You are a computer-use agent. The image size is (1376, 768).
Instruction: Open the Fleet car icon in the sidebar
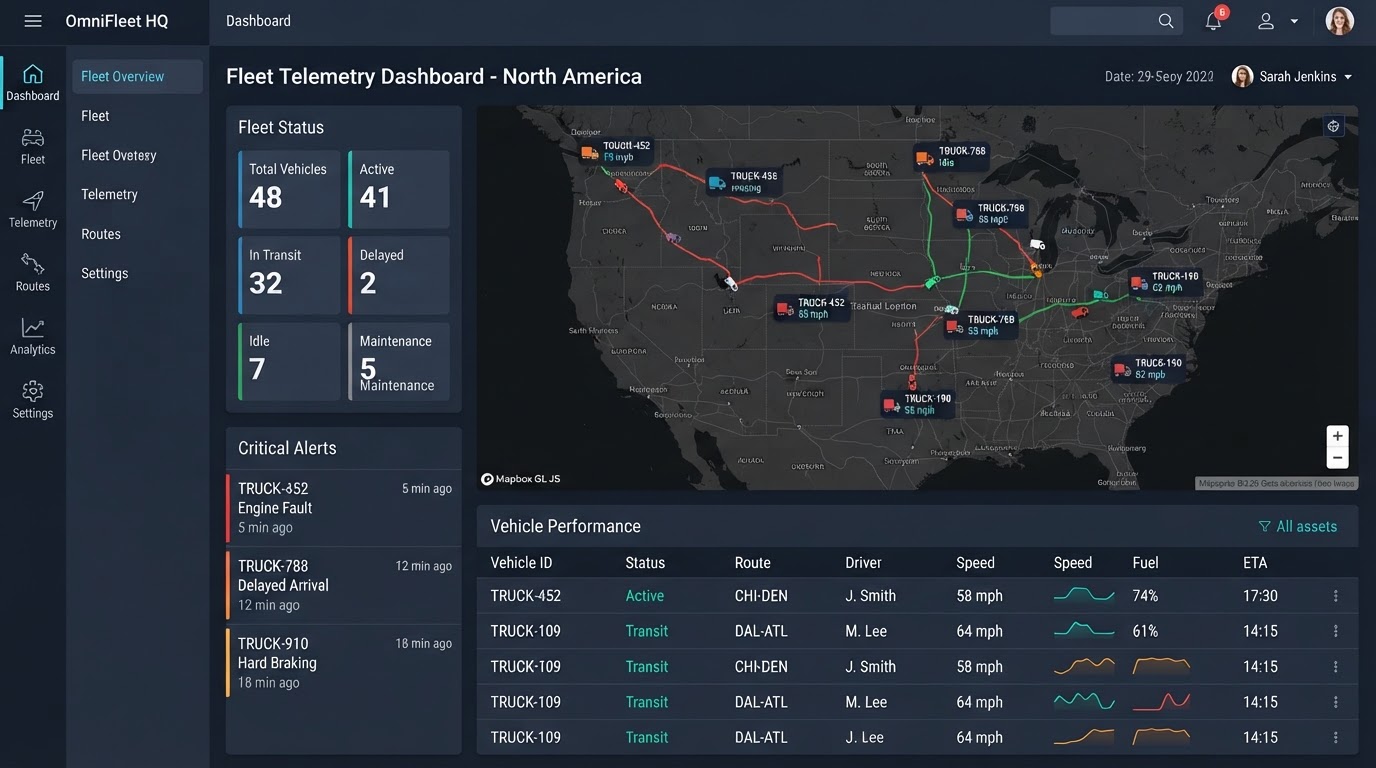click(x=33, y=146)
